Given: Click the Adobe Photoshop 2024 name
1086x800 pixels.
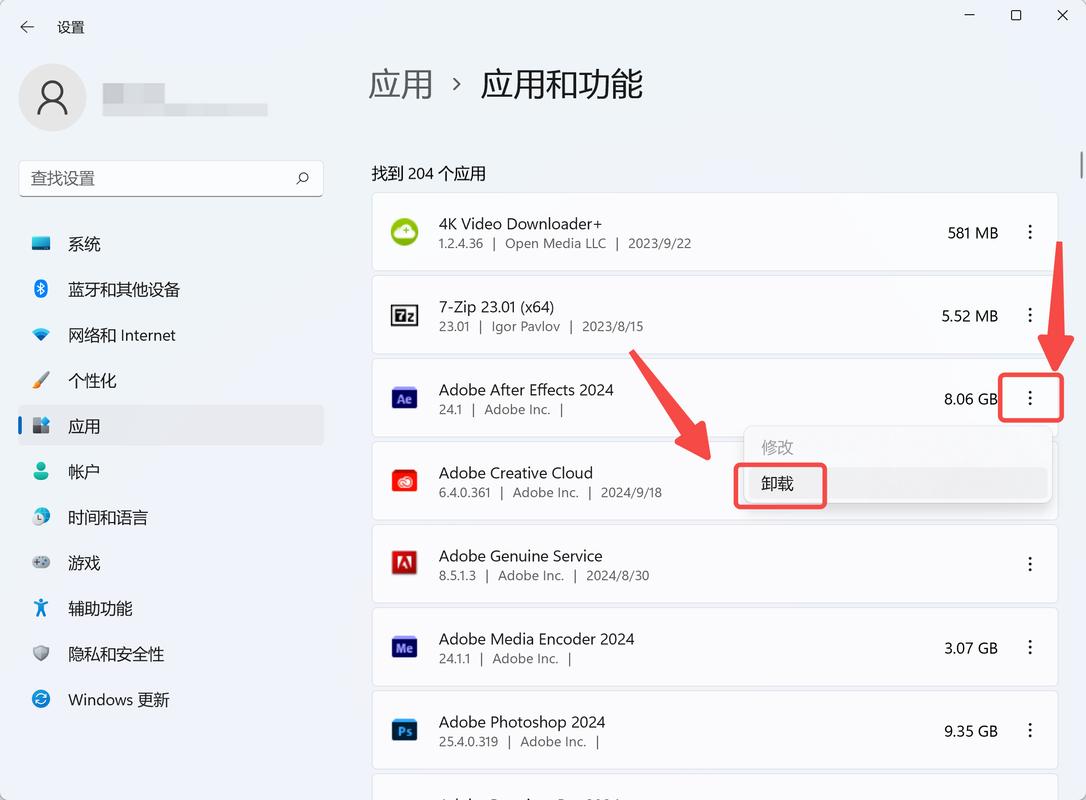Looking at the screenshot, I should click(x=522, y=722).
